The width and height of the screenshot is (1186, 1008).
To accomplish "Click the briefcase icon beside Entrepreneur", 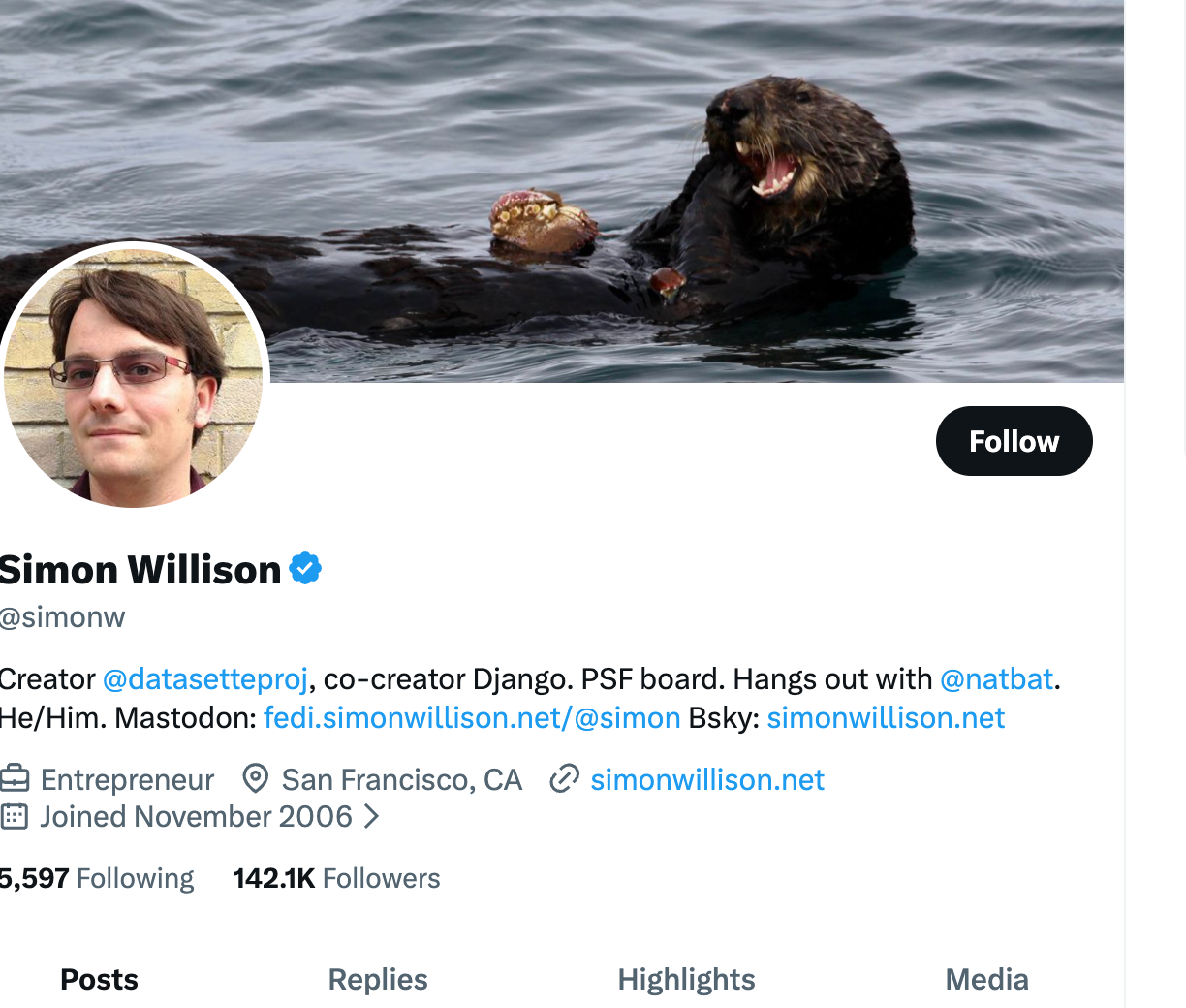I will coord(15,778).
